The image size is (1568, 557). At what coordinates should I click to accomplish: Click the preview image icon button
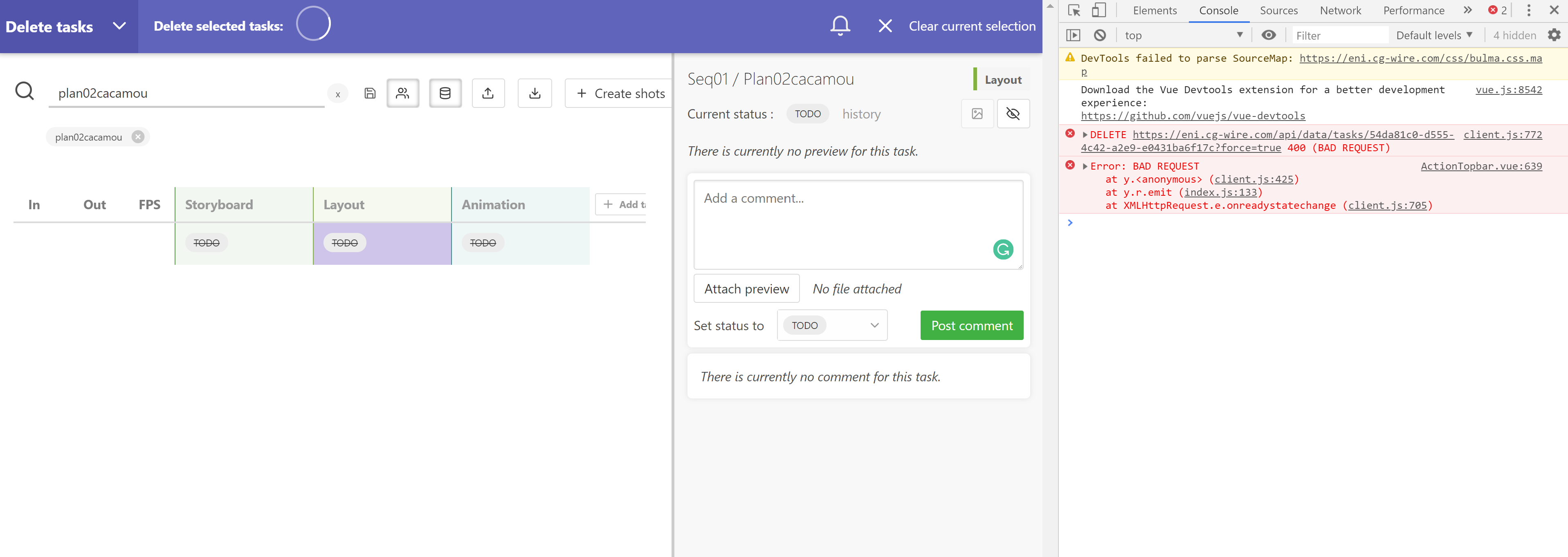[977, 114]
